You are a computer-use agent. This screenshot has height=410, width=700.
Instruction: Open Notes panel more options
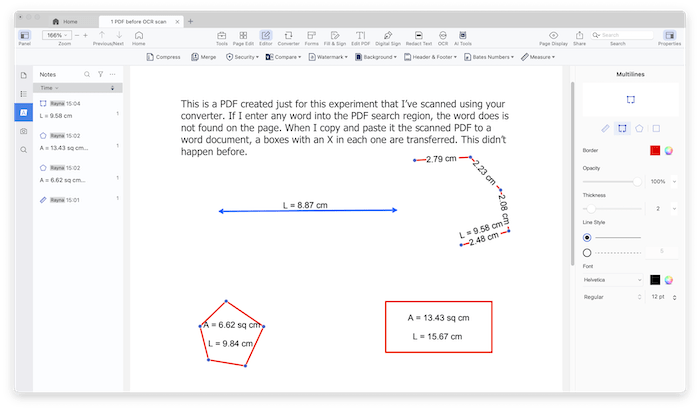click(112, 75)
